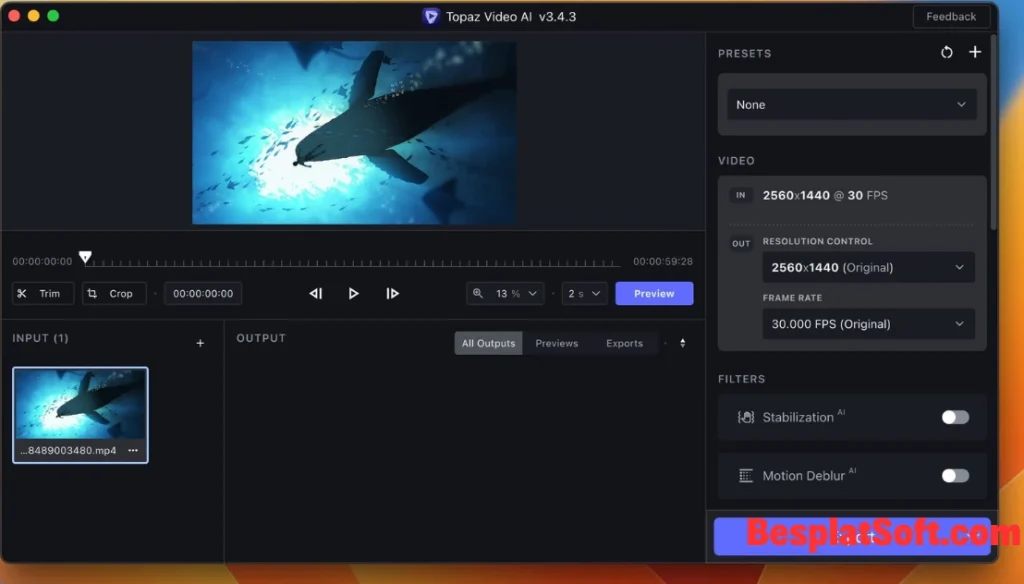Enable Motion Deblur
1024x584 pixels.
point(954,476)
